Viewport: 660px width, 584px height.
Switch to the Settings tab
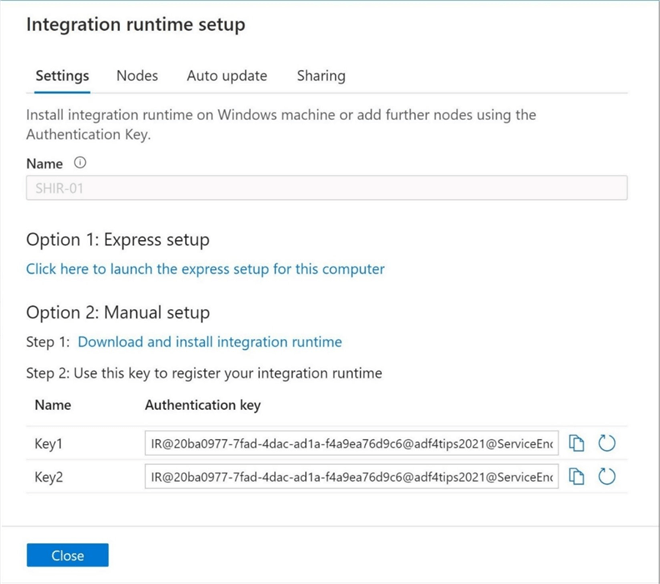(x=62, y=76)
